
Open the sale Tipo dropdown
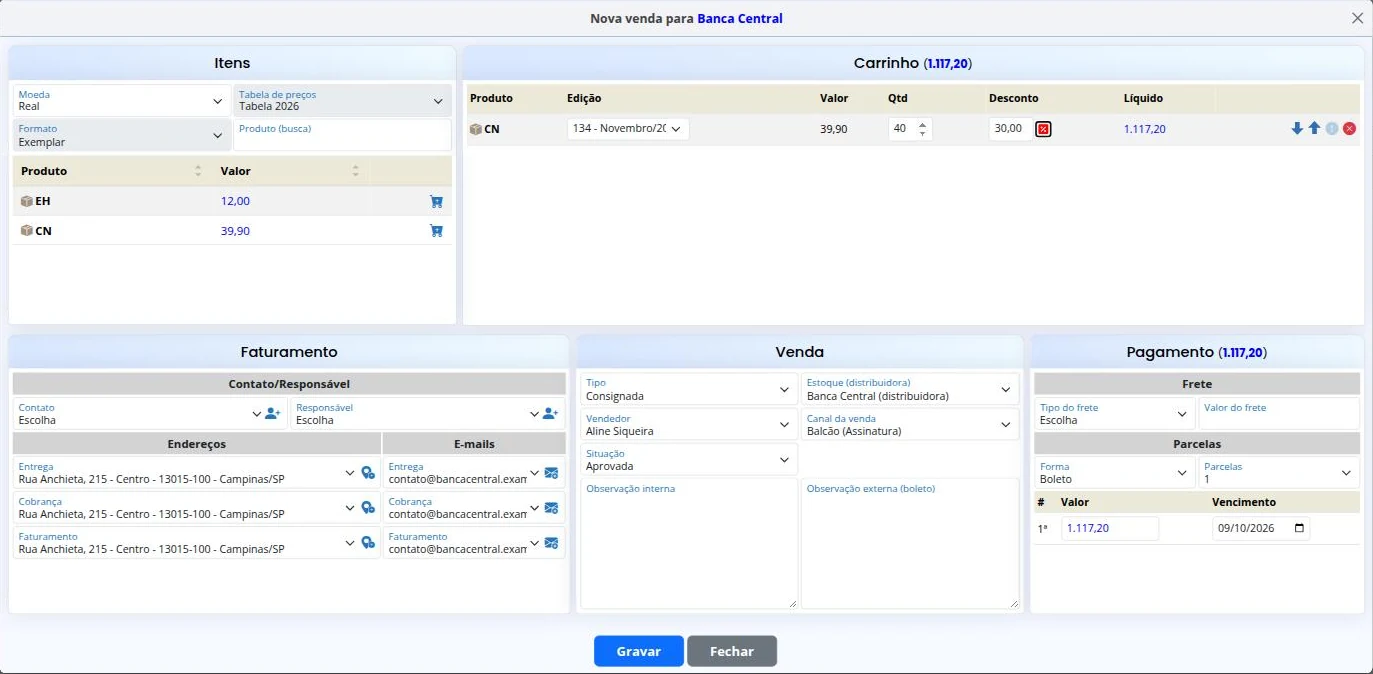point(689,390)
